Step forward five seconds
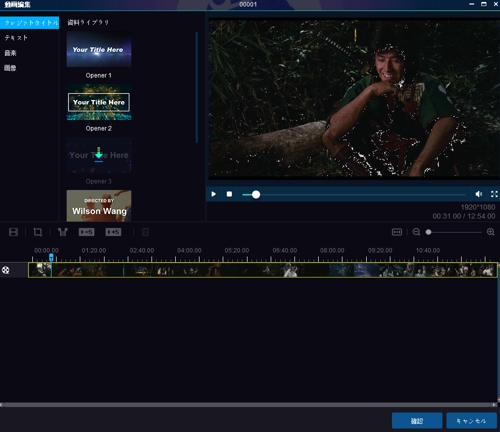Image resolution: width=500 pixels, height=432 pixels. [x=113, y=232]
